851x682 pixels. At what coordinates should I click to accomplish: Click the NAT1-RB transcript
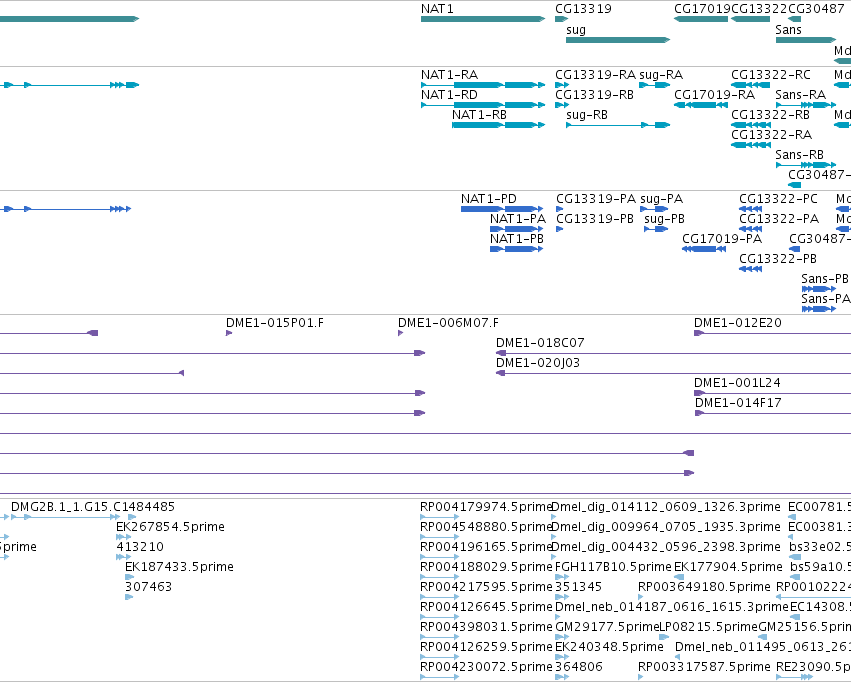498,125
